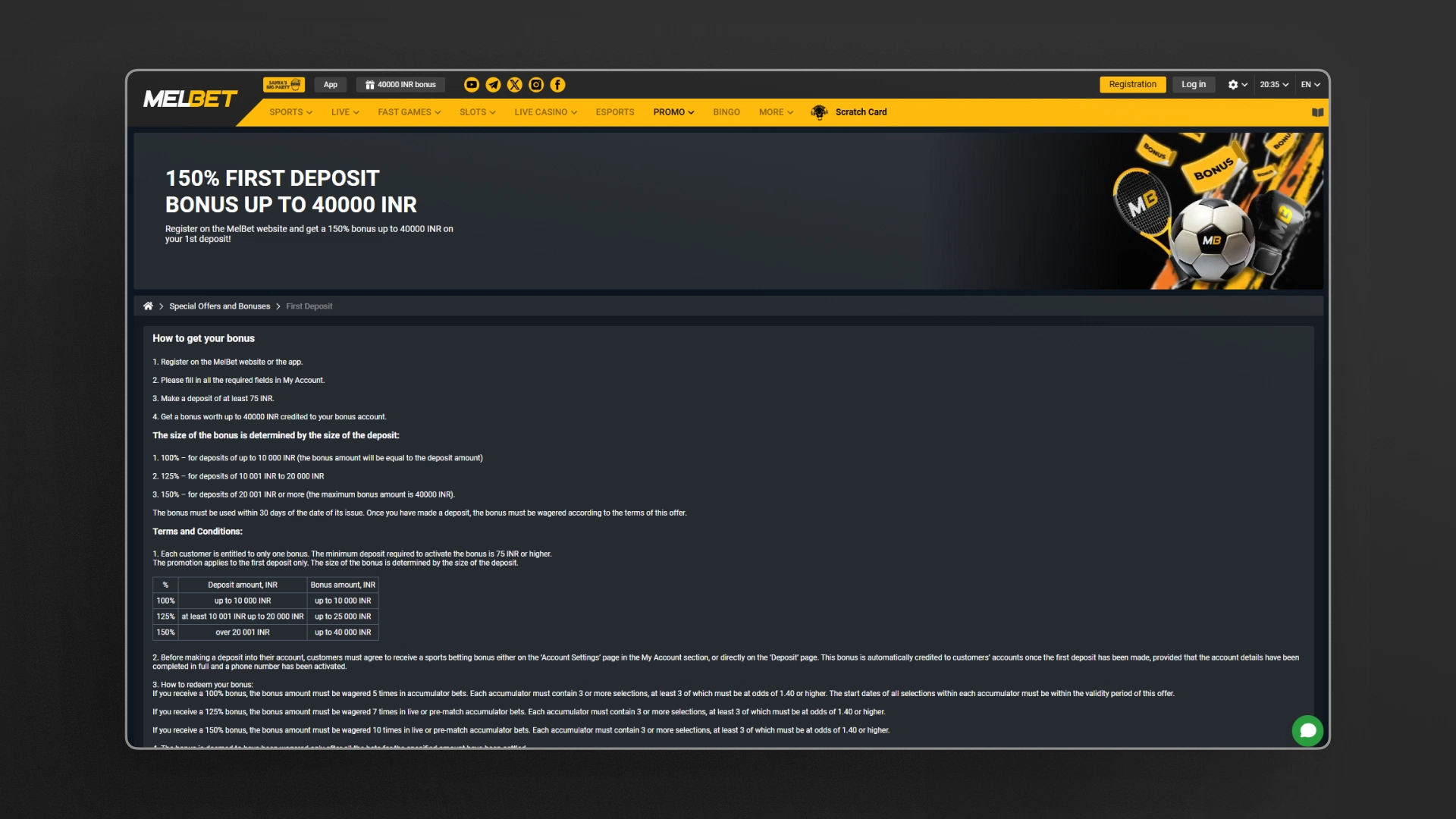Click the Facebook icon in top navigation
This screenshot has width=1456, height=819.
[x=557, y=84]
